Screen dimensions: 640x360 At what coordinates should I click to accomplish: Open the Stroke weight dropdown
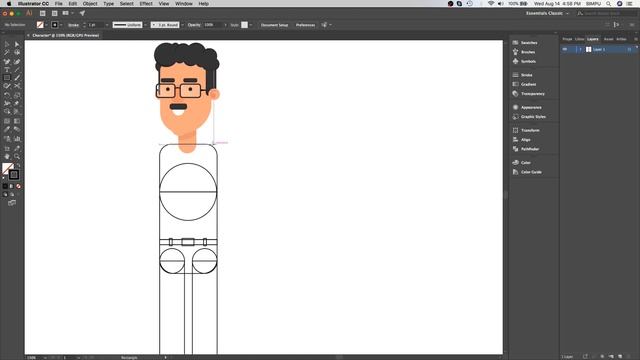click(107, 25)
